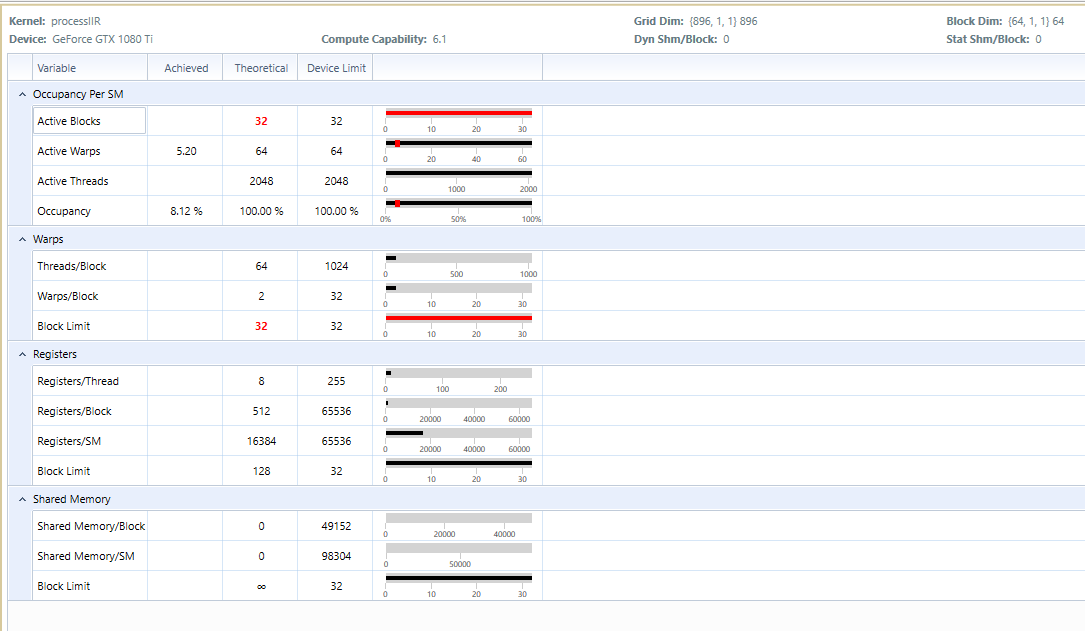
Task: Collapse the Registers section
Action: click(x=22, y=354)
